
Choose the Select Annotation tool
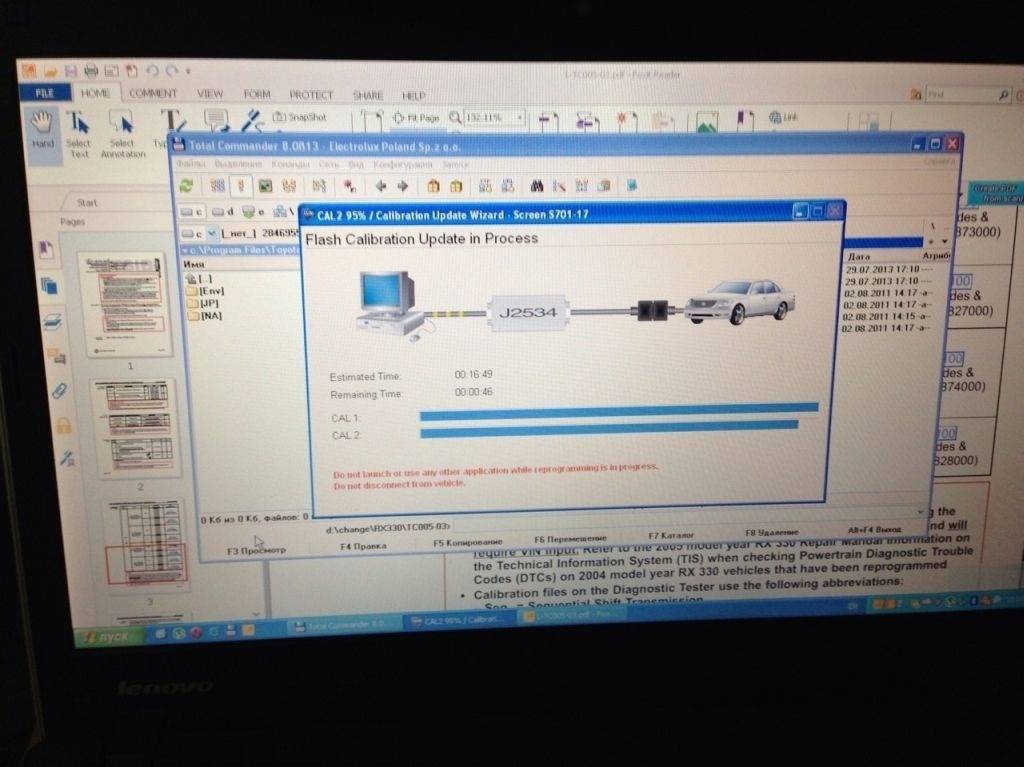pos(123,135)
